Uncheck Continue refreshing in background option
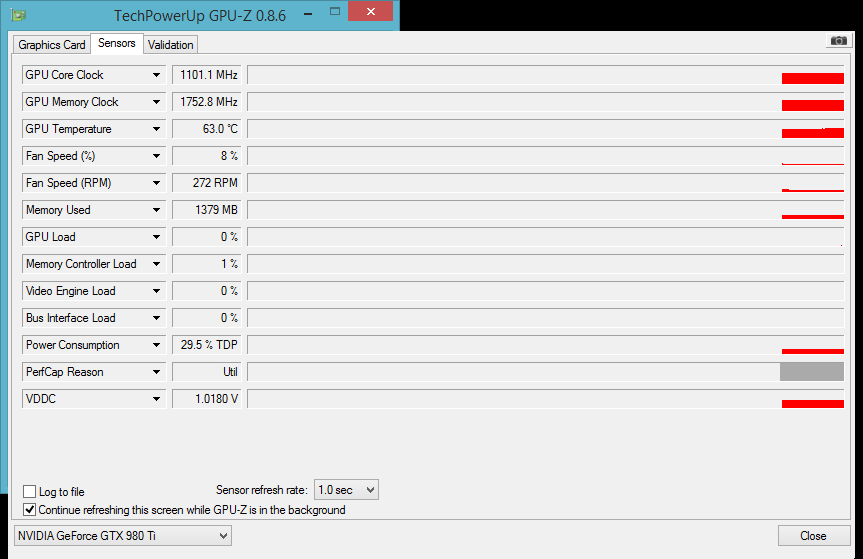Viewport: 863px width, 559px height. pos(30,509)
